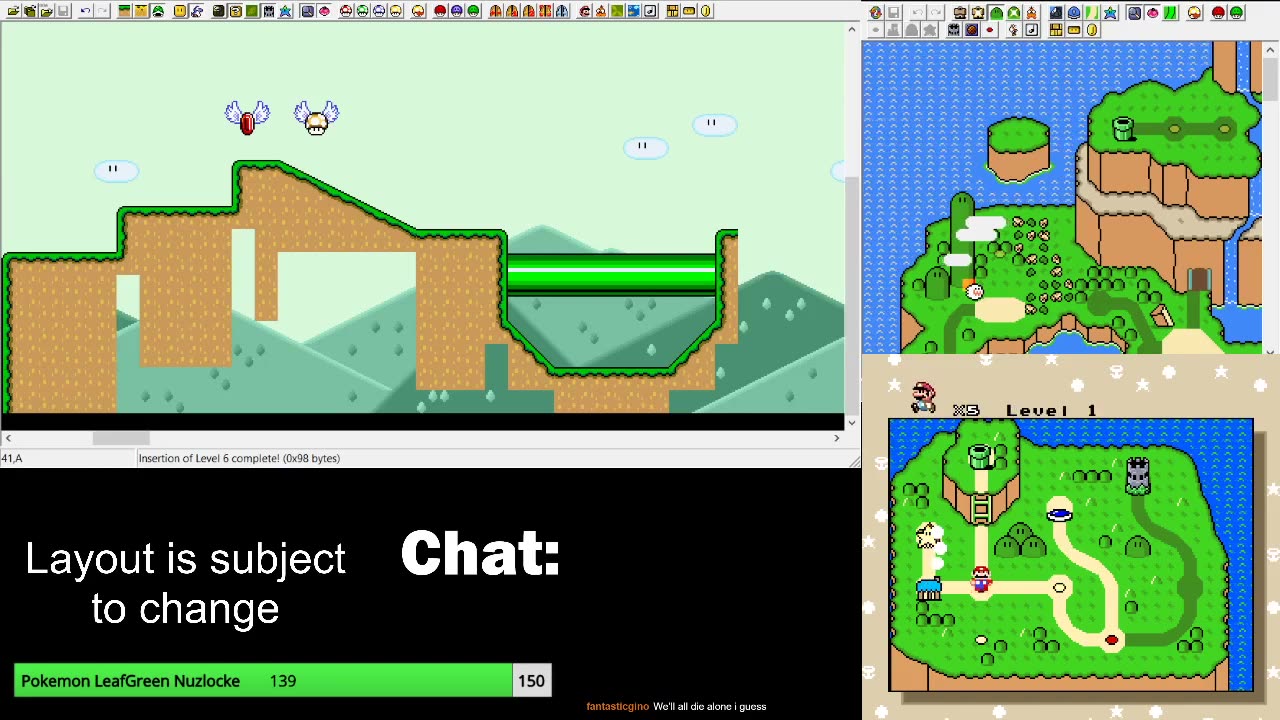Viewport: 1280px width, 720px height.
Task: Click the yellow mushroom icon beside the blue mushroom
Action: point(396,11)
